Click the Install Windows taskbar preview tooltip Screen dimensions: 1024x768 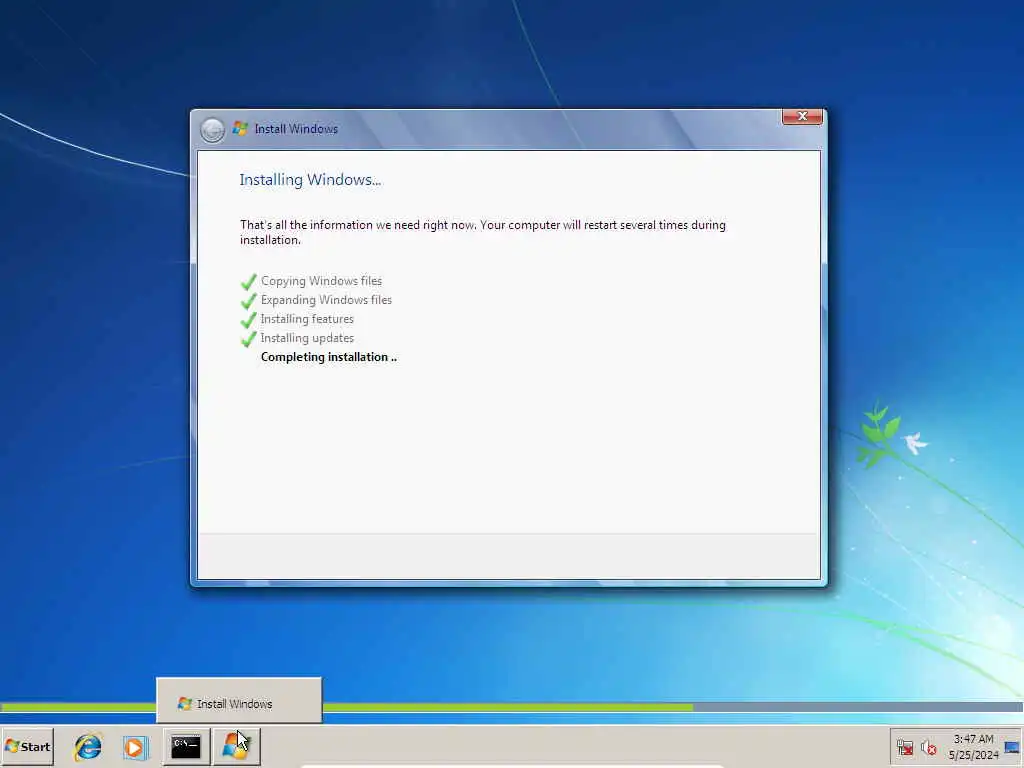[x=238, y=701]
